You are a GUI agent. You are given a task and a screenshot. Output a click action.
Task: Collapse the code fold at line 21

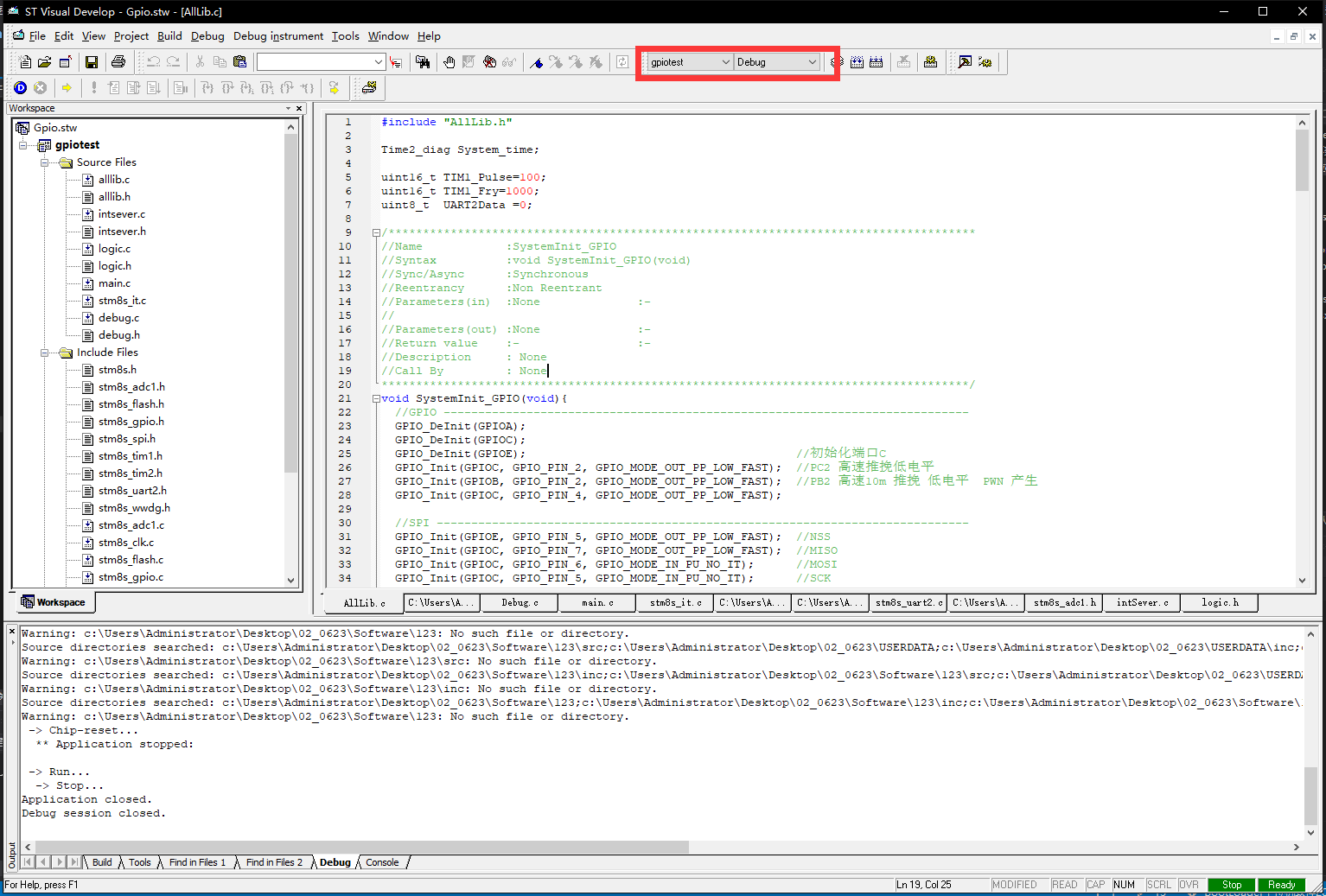[376, 399]
